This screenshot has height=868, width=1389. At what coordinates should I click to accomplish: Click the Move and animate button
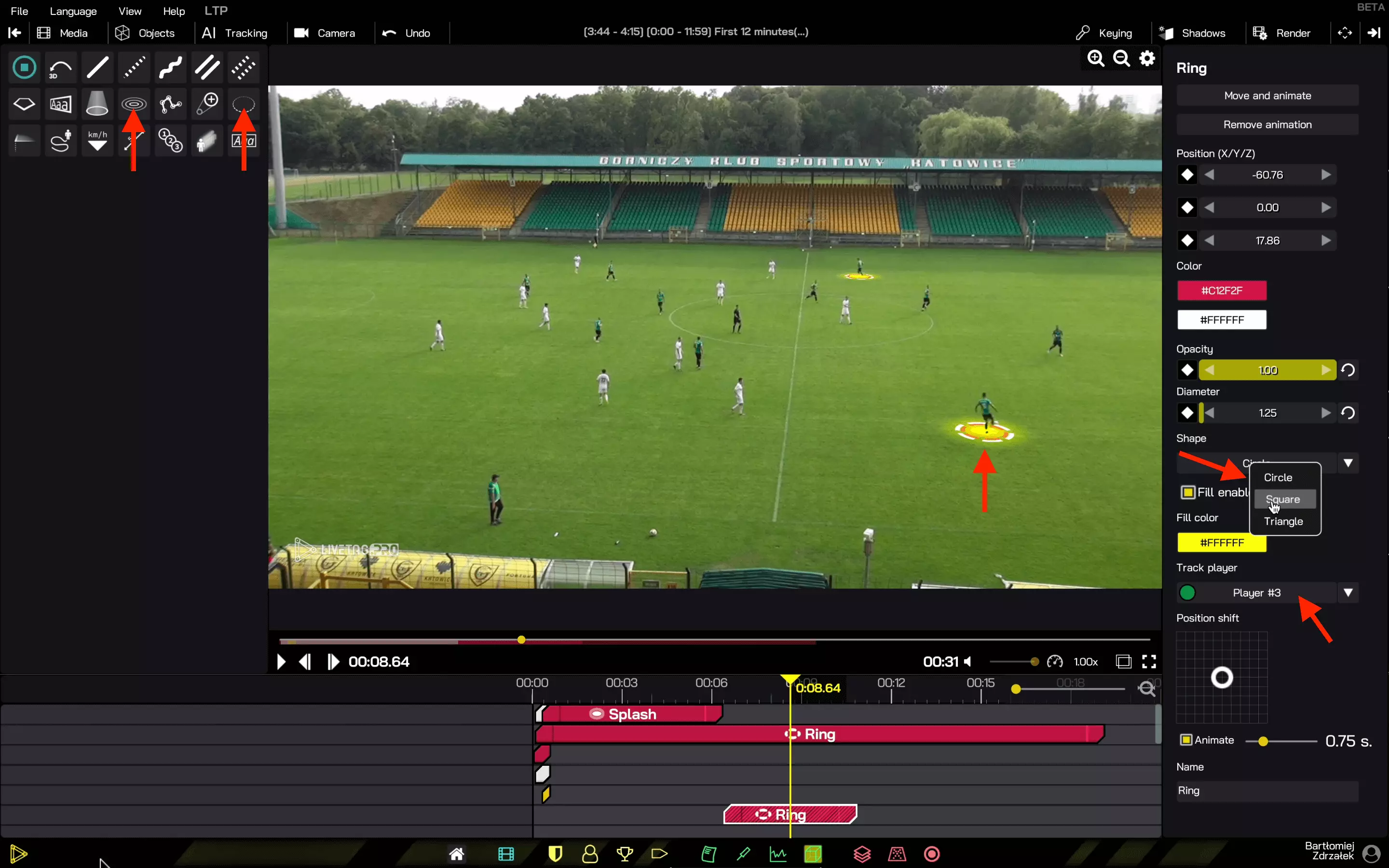1267,96
